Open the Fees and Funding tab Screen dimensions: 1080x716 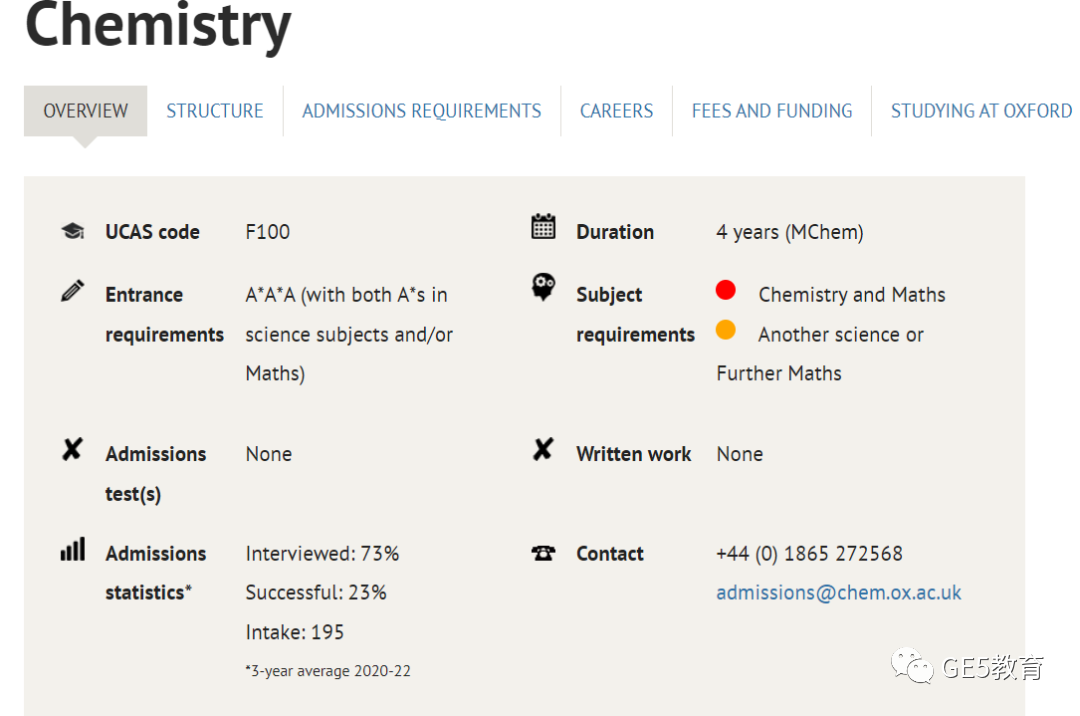pos(772,111)
